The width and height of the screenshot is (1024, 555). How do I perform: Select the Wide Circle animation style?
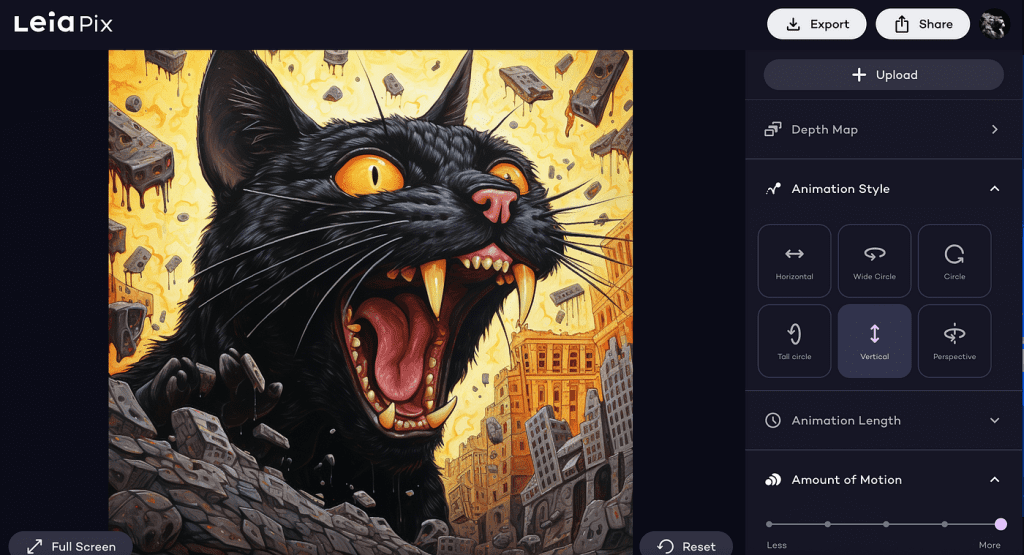point(874,261)
